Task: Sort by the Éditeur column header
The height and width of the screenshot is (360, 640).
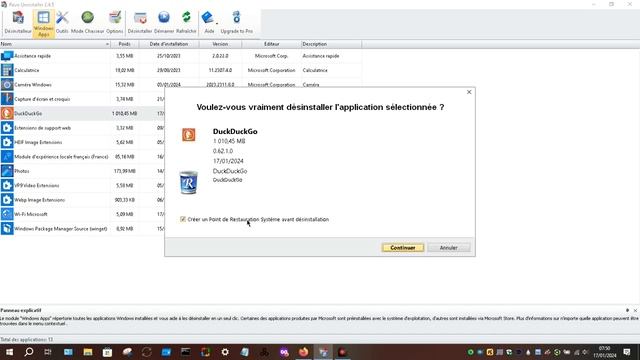Action: 271,44
